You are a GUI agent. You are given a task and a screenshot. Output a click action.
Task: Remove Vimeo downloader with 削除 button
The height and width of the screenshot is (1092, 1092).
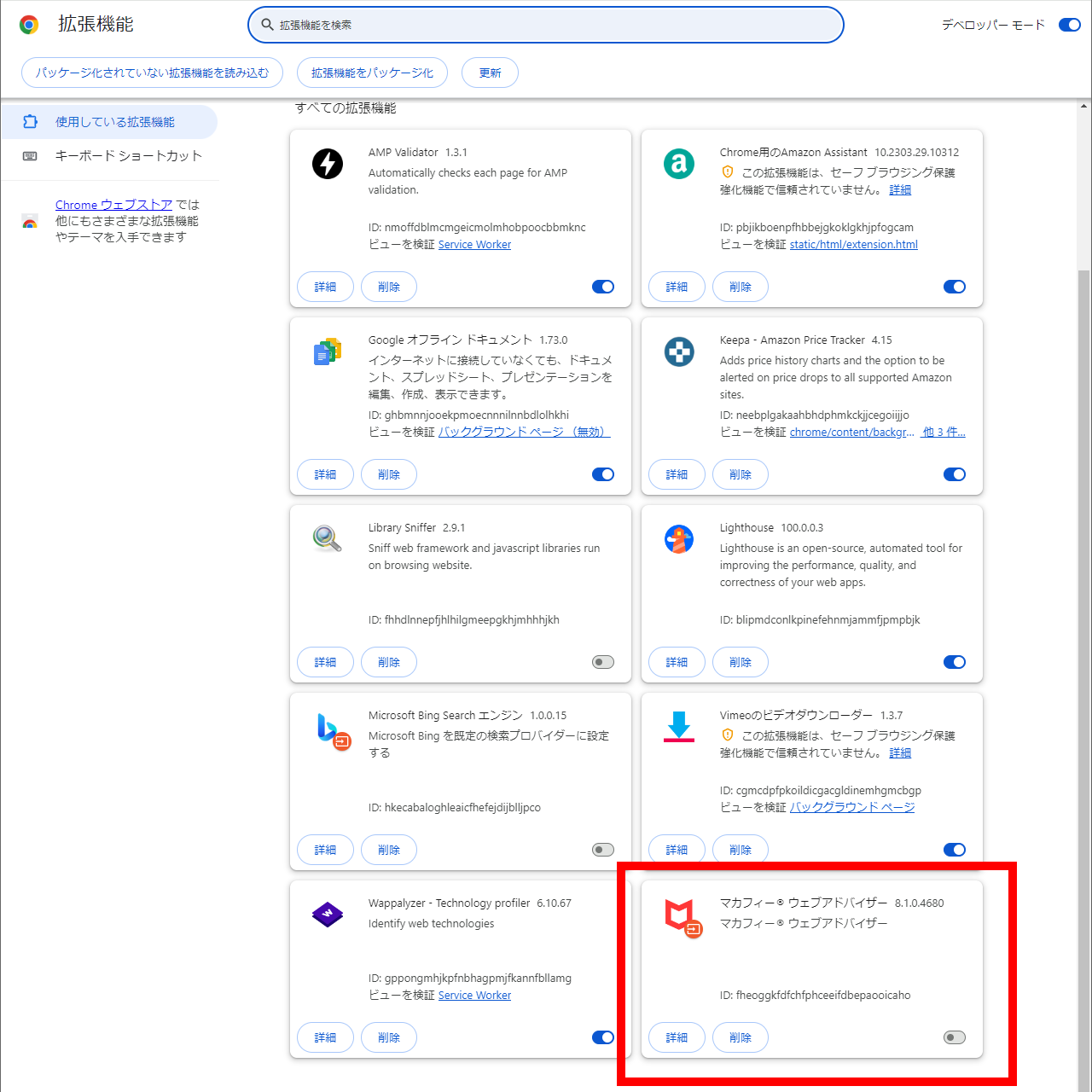pos(741,850)
